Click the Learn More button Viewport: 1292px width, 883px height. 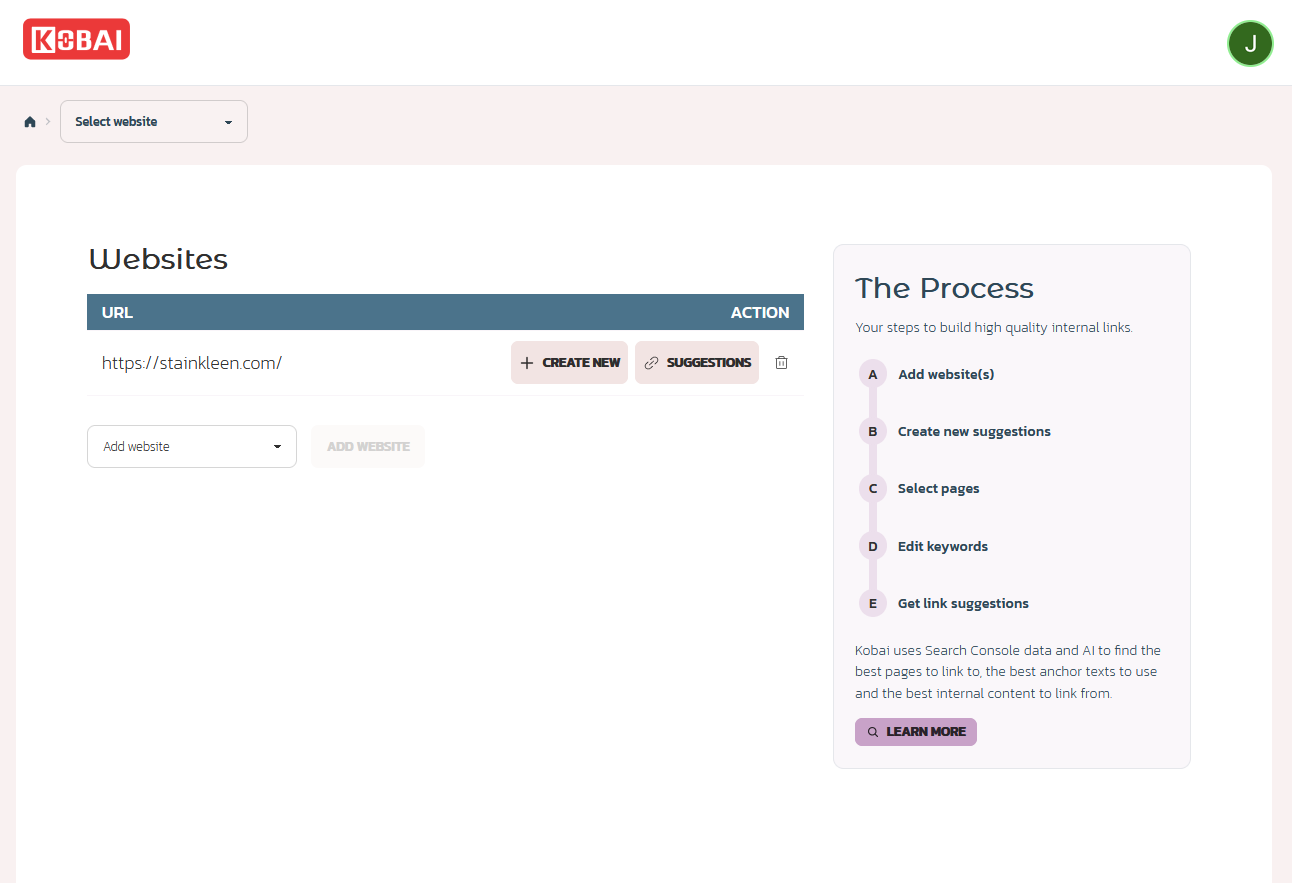pos(916,732)
